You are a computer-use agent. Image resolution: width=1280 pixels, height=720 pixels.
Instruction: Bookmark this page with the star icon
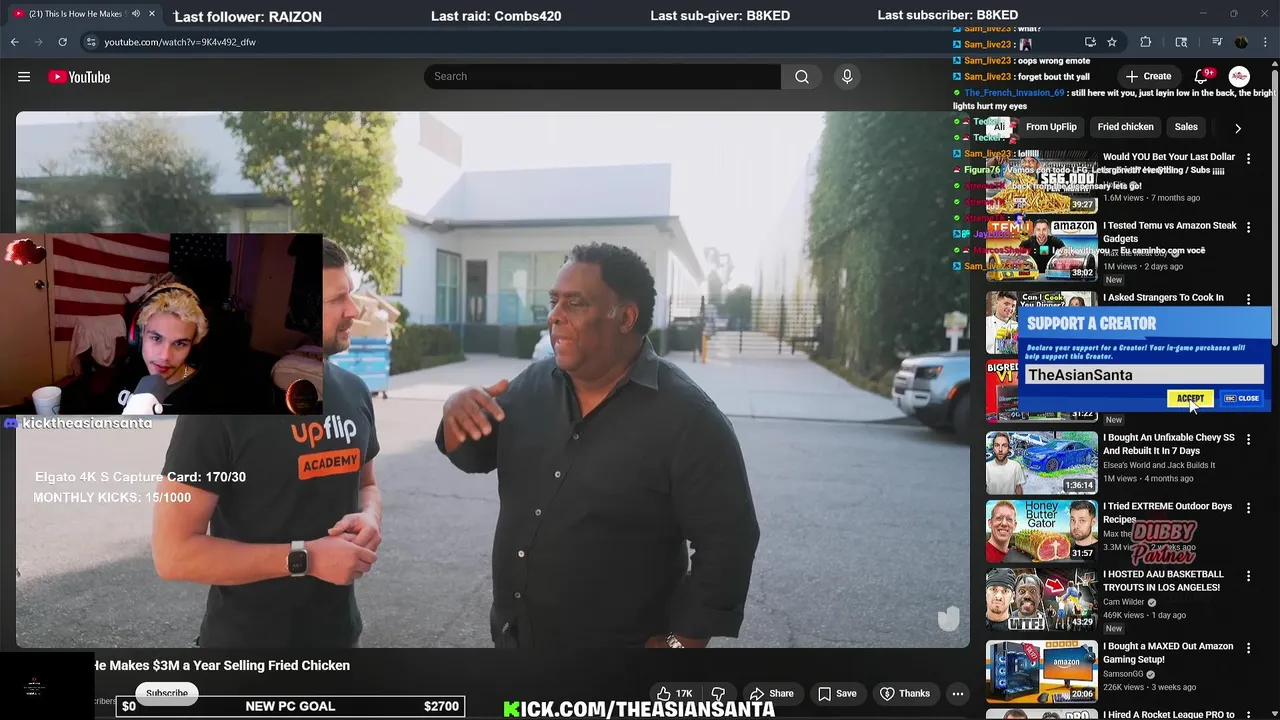pos(1112,42)
